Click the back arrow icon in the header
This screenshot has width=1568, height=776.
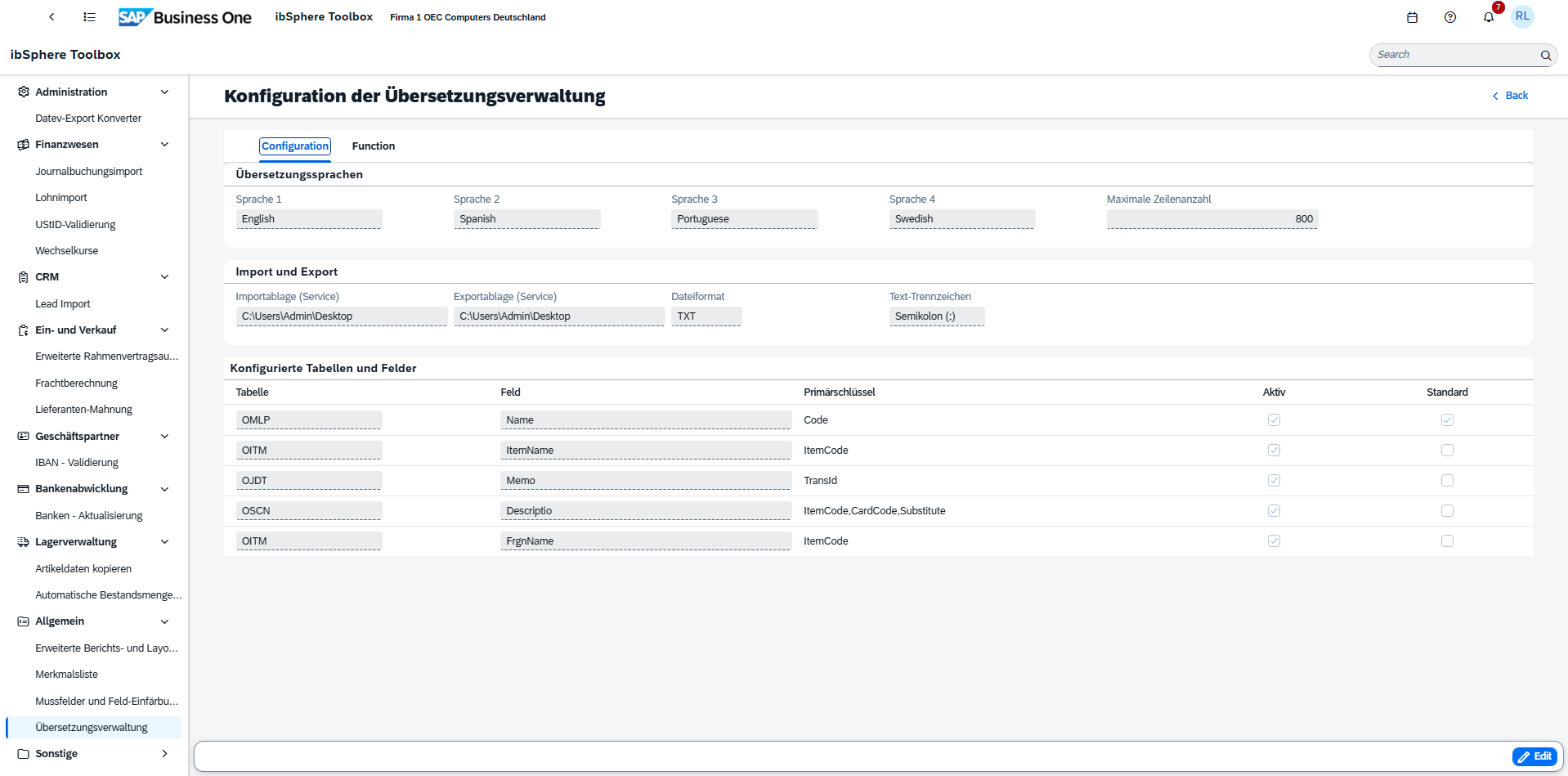(x=52, y=17)
